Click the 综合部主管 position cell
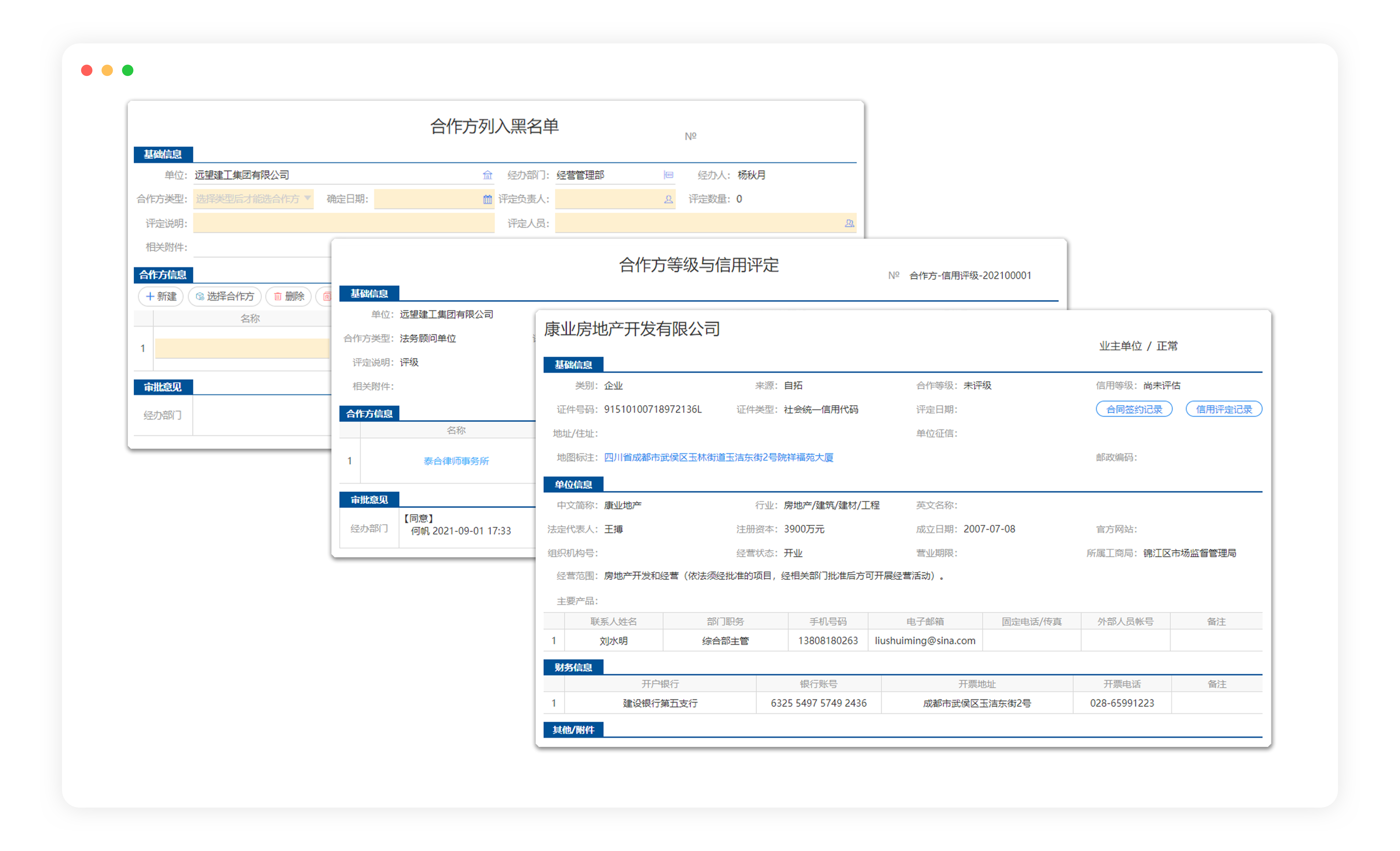This screenshot has height=851, width=1400. pos(725,641)
